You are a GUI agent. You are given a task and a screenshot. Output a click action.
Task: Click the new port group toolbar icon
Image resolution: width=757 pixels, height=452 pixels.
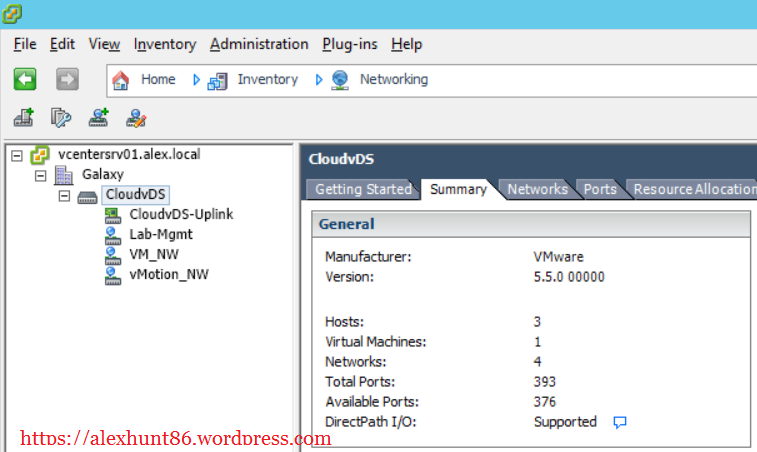coord(98,118)
